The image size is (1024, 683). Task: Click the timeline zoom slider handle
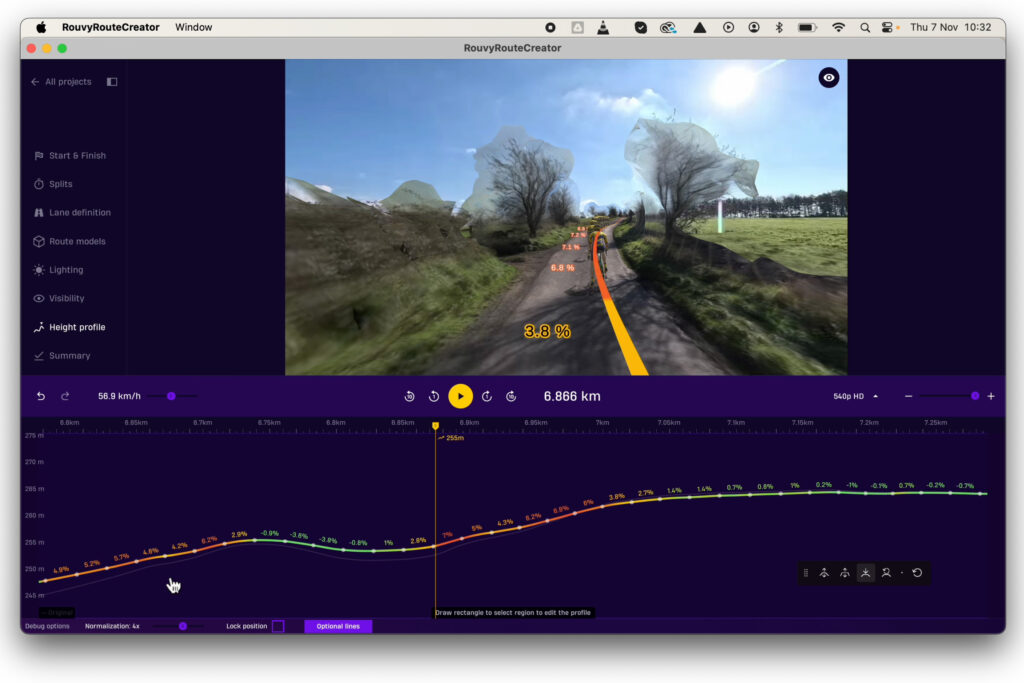(975, 396)
